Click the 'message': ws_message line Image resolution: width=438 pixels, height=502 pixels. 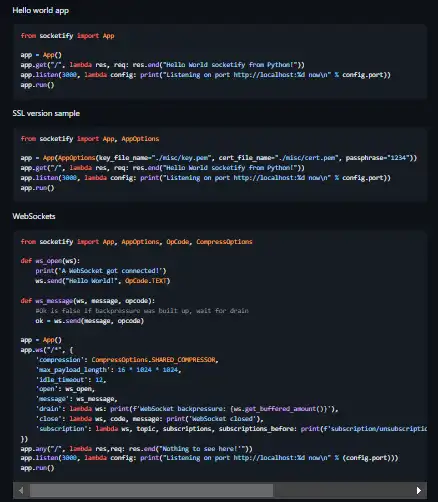[76, 399]
